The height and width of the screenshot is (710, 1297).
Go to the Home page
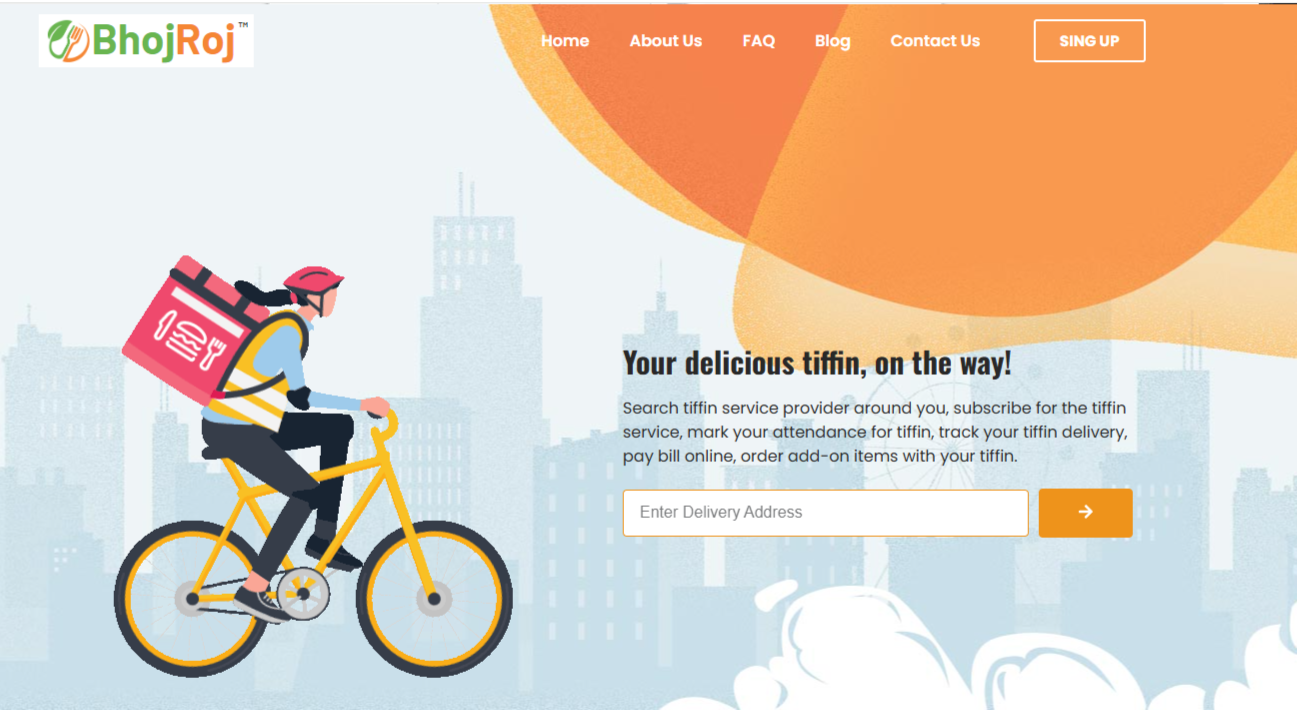pyautogui.click(x=565, y=41)
